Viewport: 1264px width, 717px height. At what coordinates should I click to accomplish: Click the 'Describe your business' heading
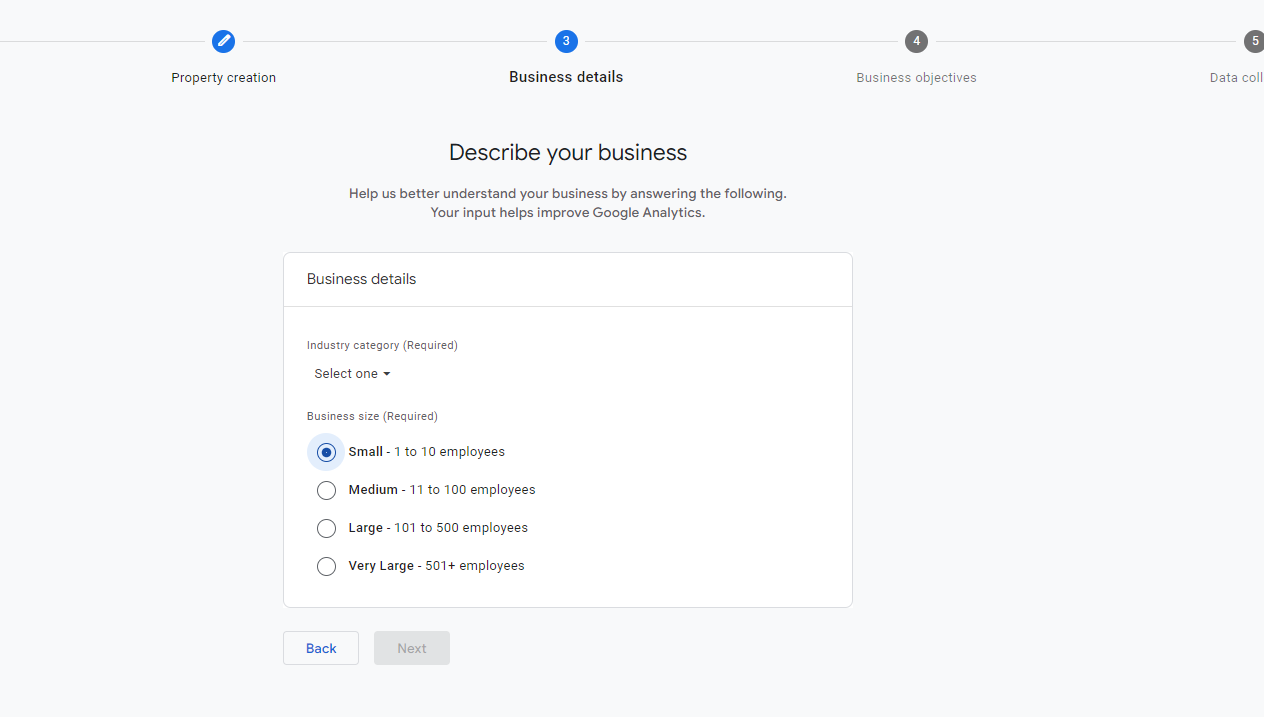click(x=568, y=153)
